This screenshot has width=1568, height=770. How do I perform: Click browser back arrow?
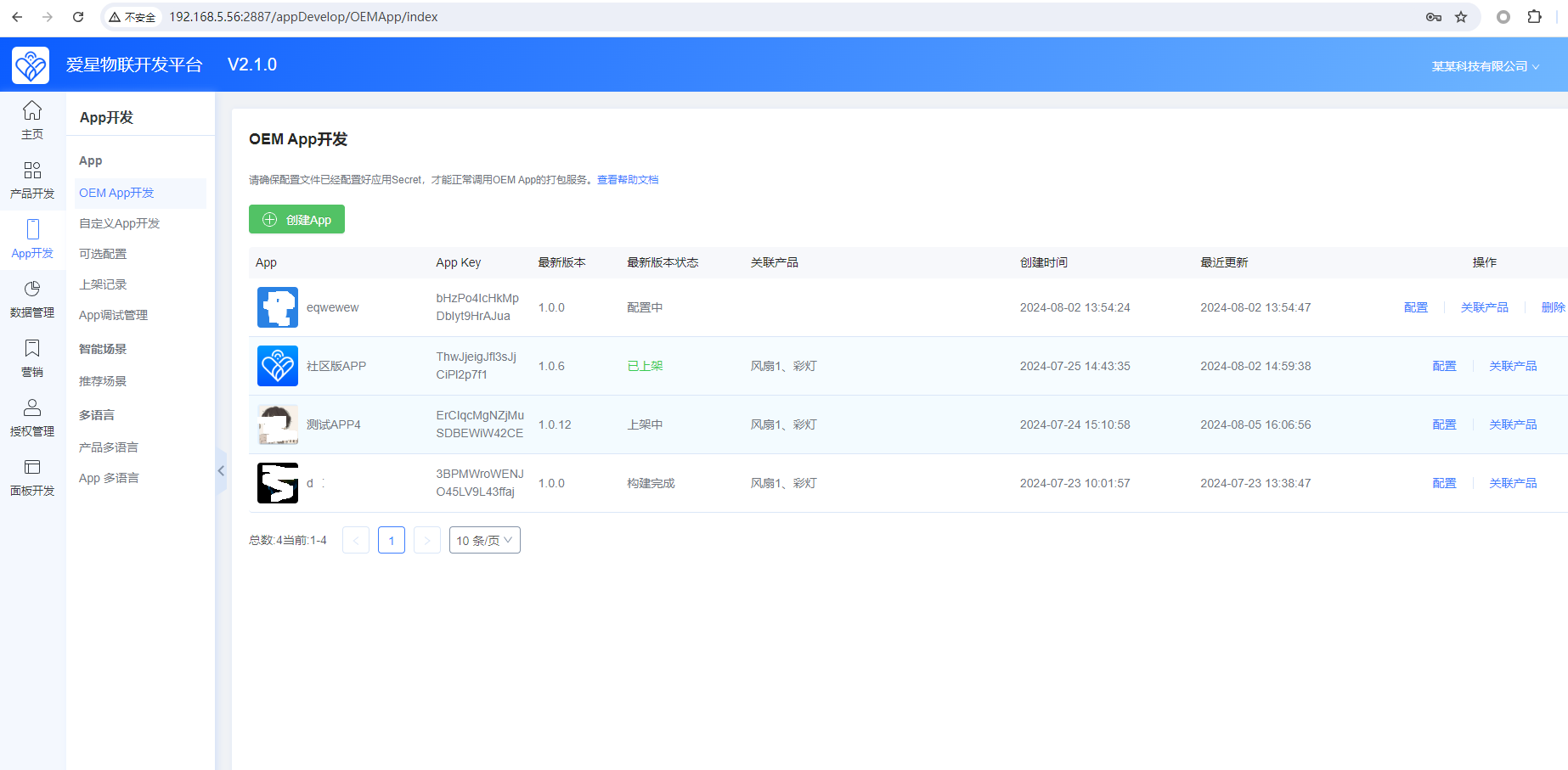tap(17, 17)
